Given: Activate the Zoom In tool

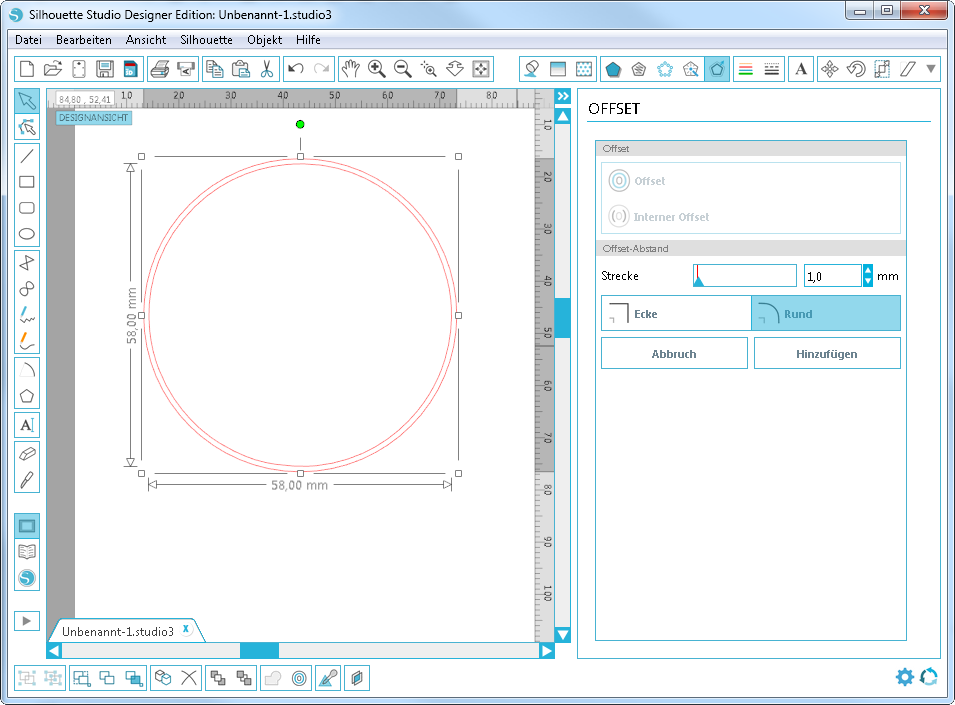Looking at the screenshot, I should tap(377, 68).
